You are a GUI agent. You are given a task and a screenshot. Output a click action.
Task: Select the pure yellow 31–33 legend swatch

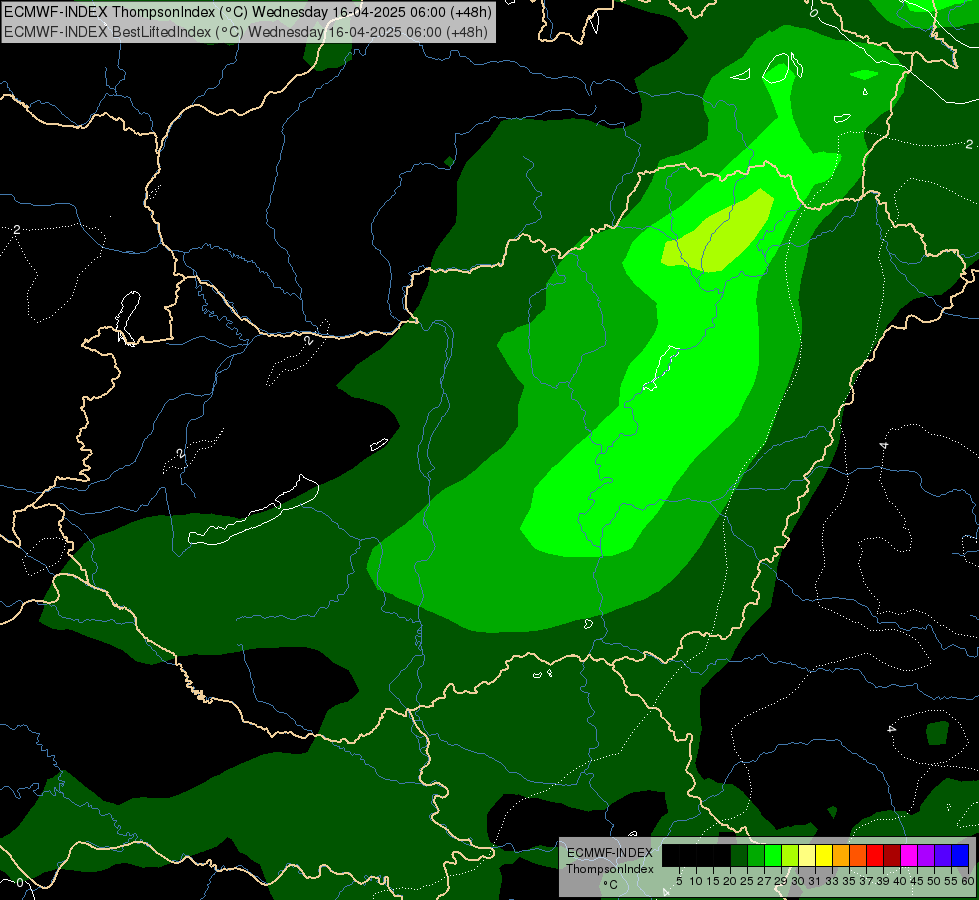click(824, 855)
